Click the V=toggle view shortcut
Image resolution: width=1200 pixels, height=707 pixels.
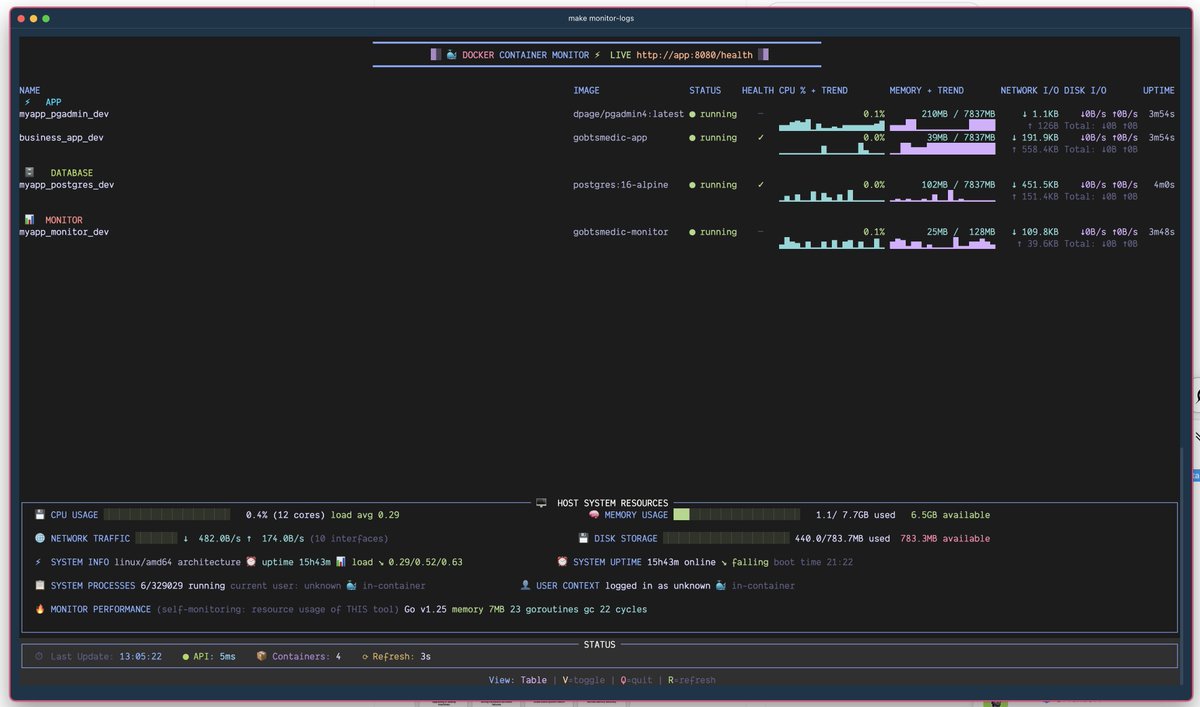click(584, 680)
